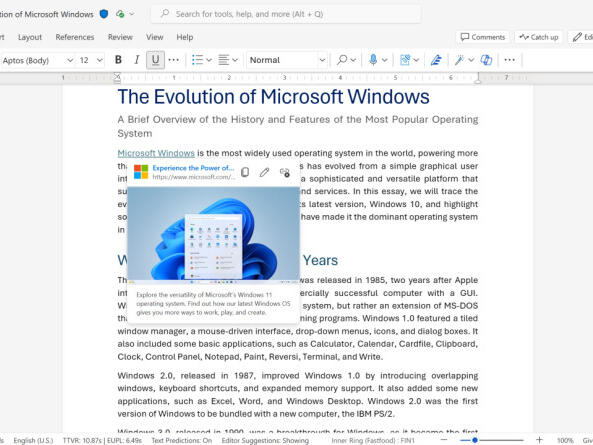This screenshot has height=445, width=593.
Task: Expand the Add-ins dropdown arrow
Action: point(416,60)
